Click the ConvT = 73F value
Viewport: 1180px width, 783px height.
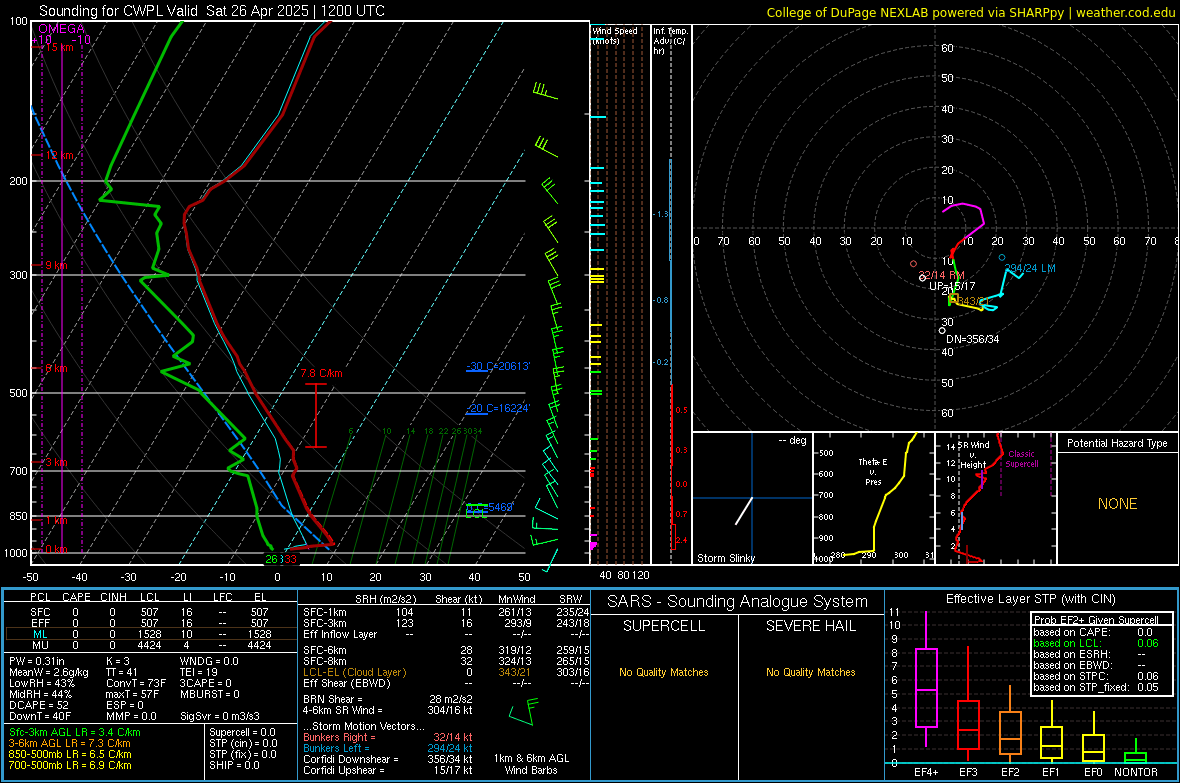[x=136, y=684]
